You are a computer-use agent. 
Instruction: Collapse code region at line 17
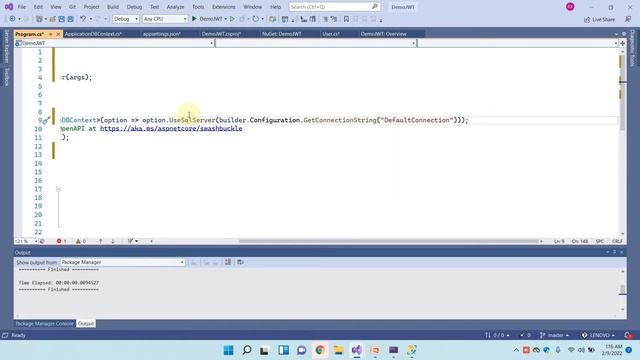(x=58, y=189)
